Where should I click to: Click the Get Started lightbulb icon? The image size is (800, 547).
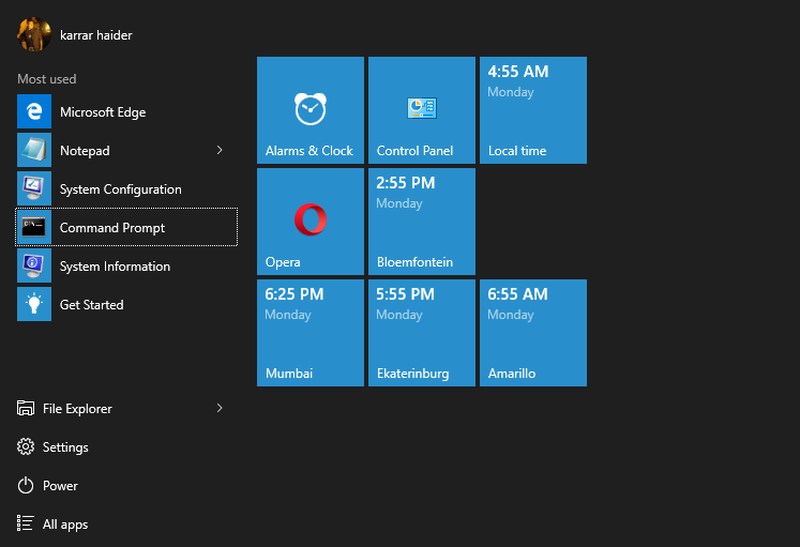click(x=34, y=304)
